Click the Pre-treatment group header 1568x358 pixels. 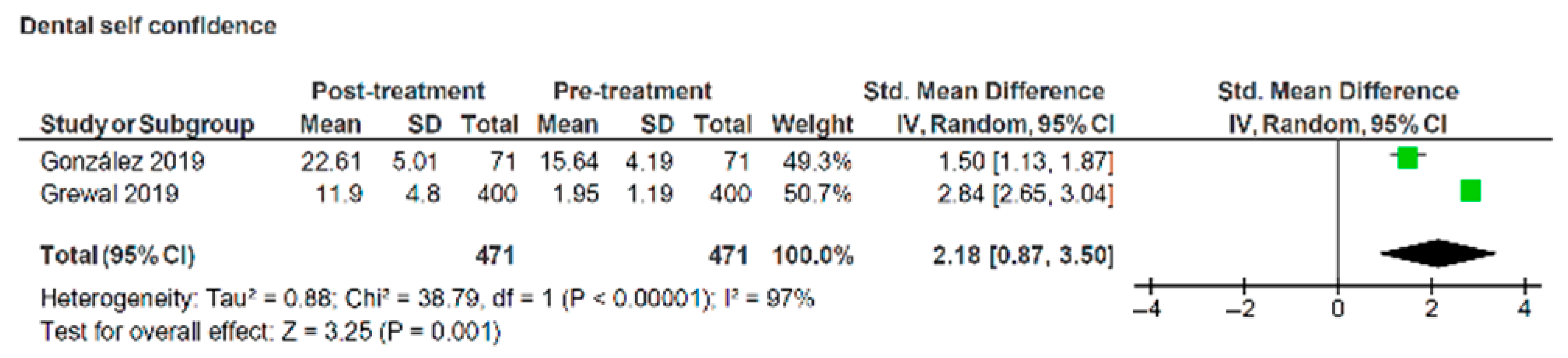tap(632, 91)
